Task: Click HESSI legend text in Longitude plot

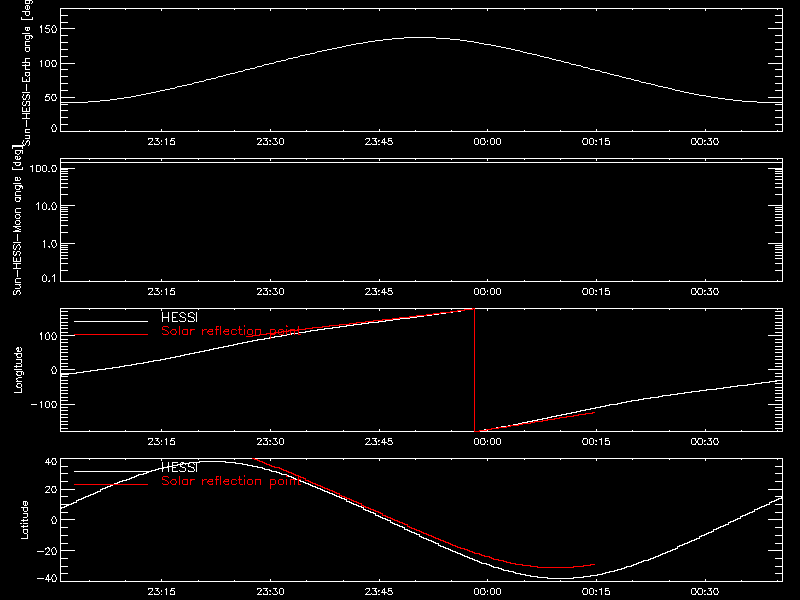Action: click(x=180, y=318)
